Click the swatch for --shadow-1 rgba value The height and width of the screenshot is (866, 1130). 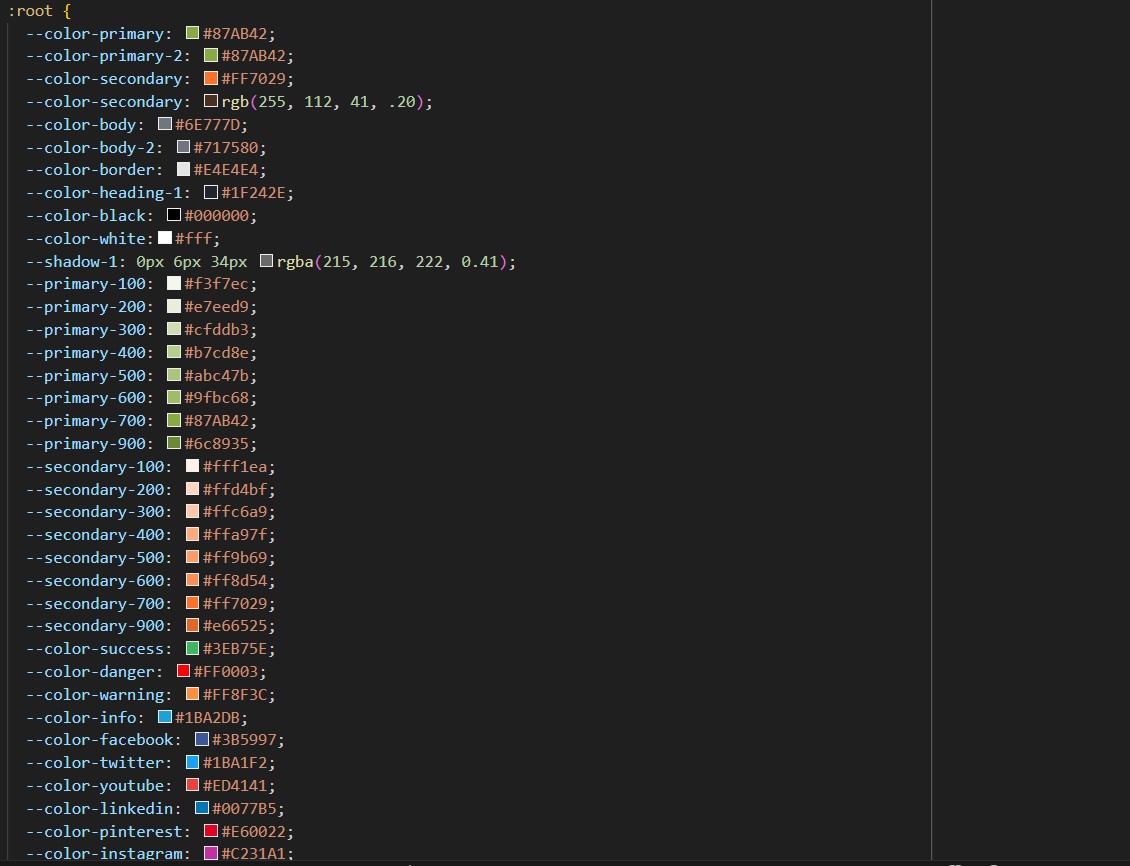[266, 260]
